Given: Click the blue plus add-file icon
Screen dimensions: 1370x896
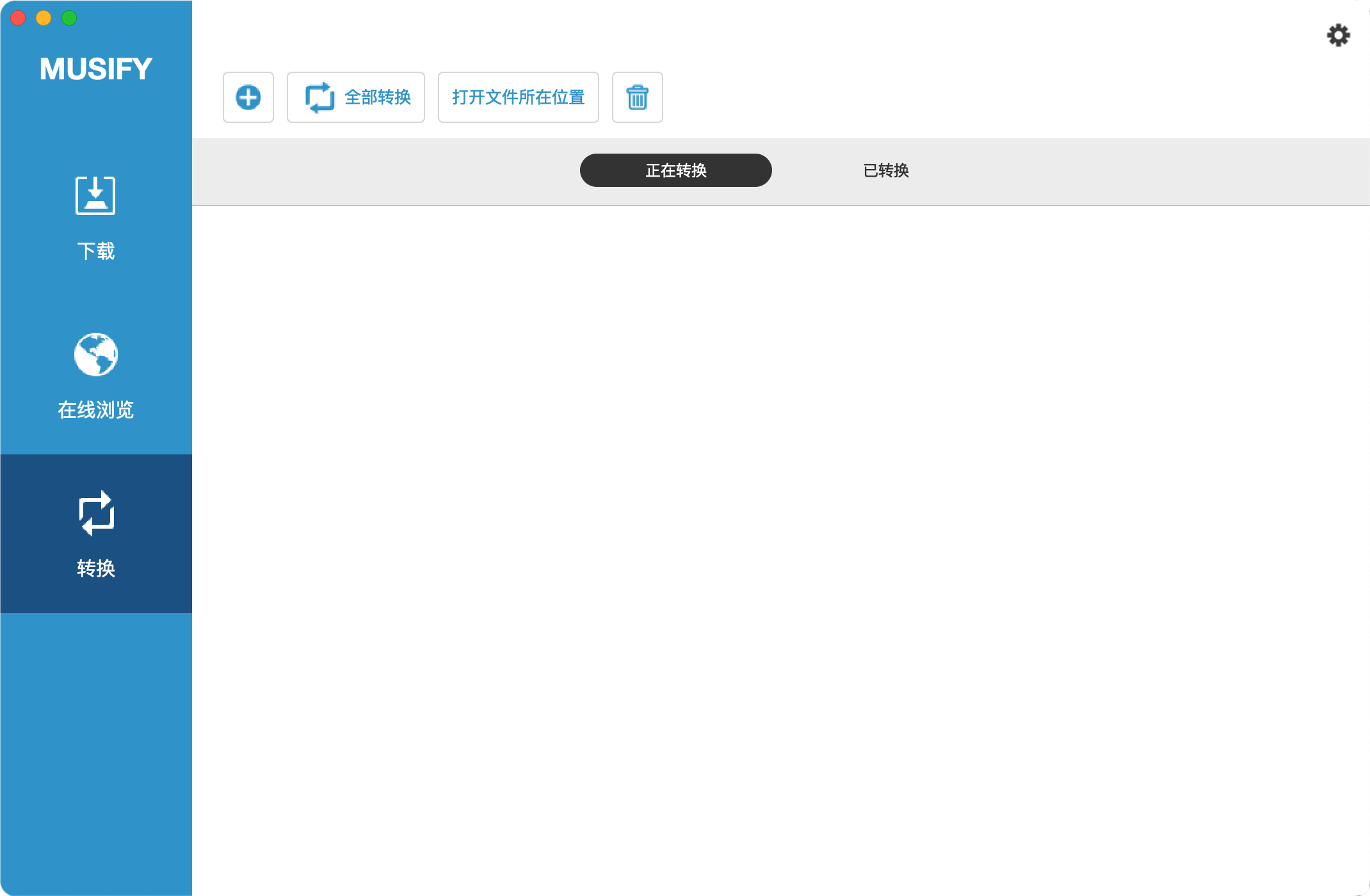Looking at the screenshot, I should (248, 97).
